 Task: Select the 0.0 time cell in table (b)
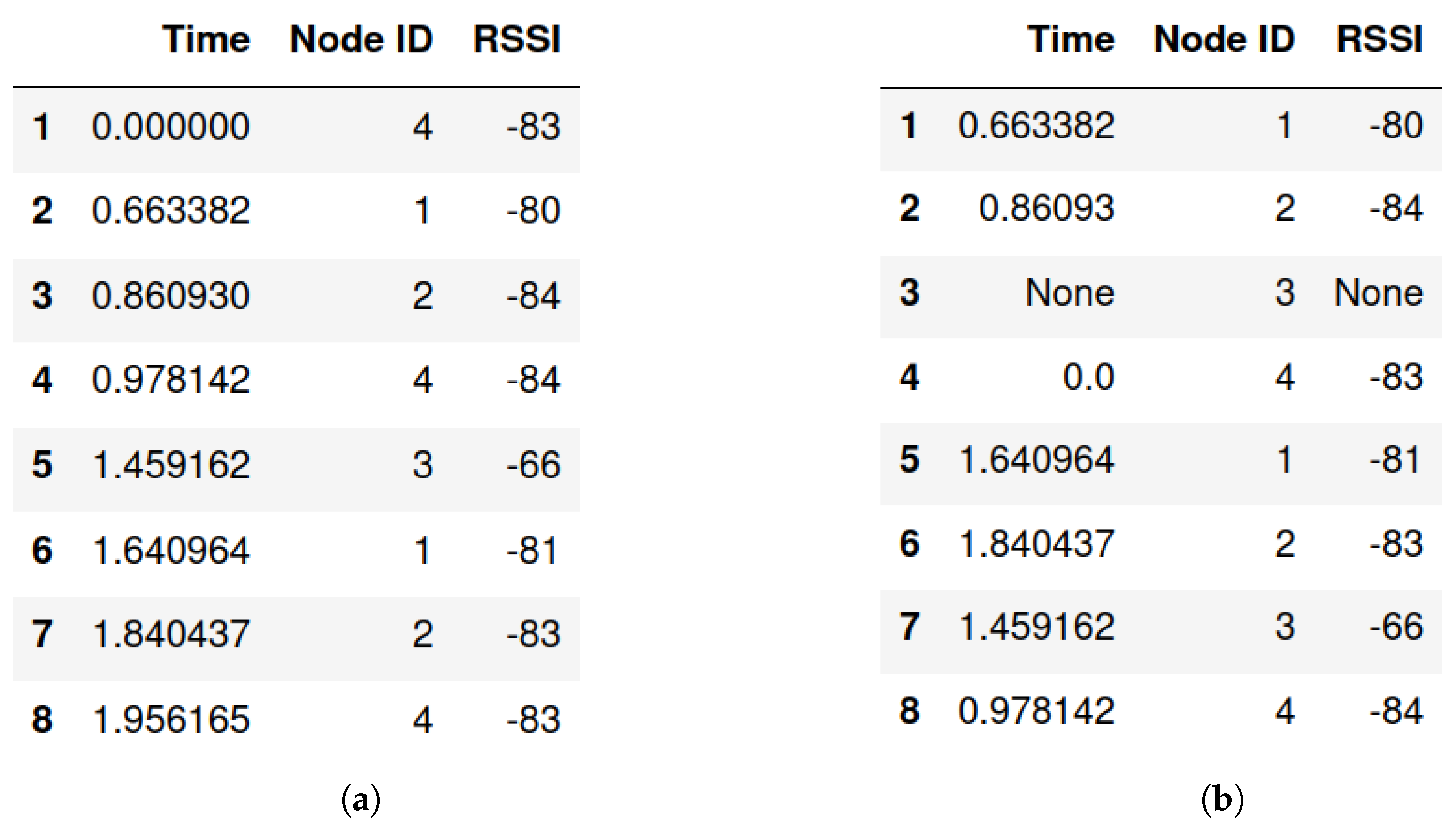tap(1088, 377)
